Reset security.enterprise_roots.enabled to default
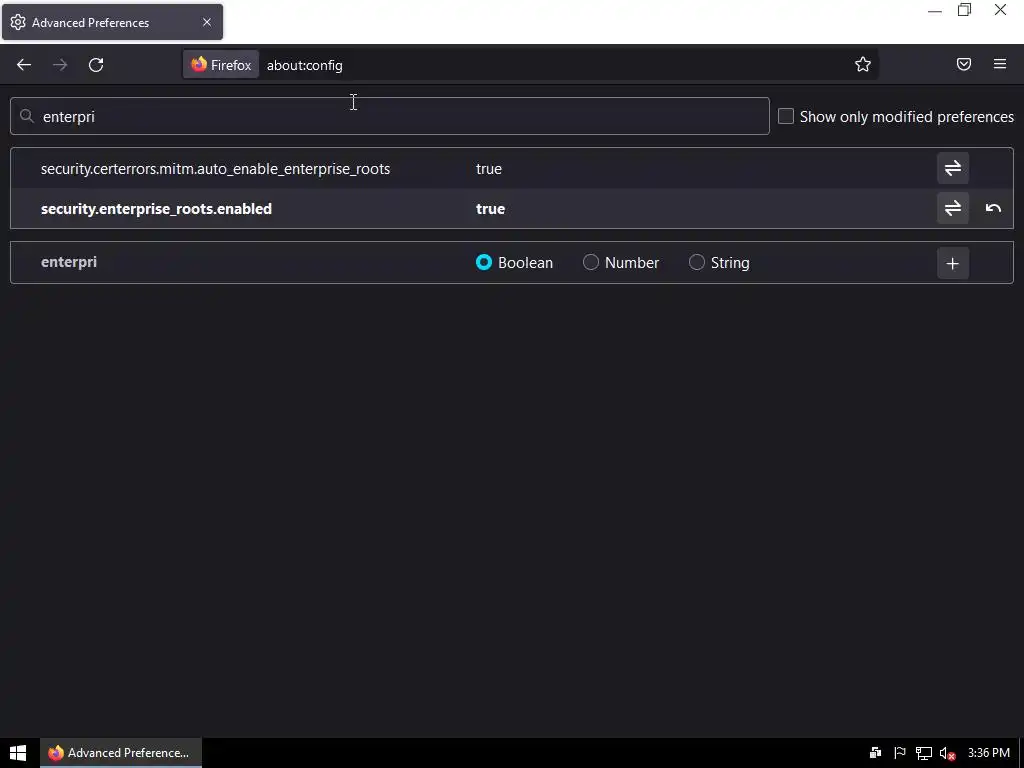1024x768 pixels. (993, 208)
